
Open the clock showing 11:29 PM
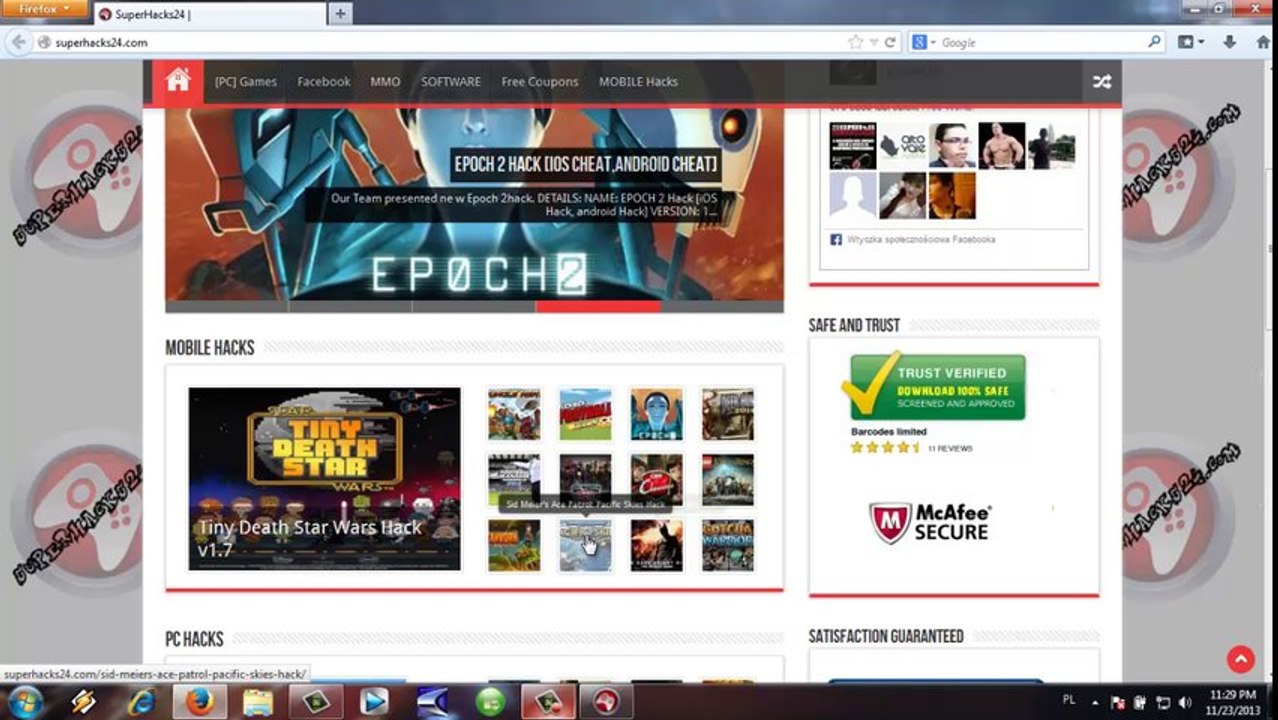(x=1233, y=701)
